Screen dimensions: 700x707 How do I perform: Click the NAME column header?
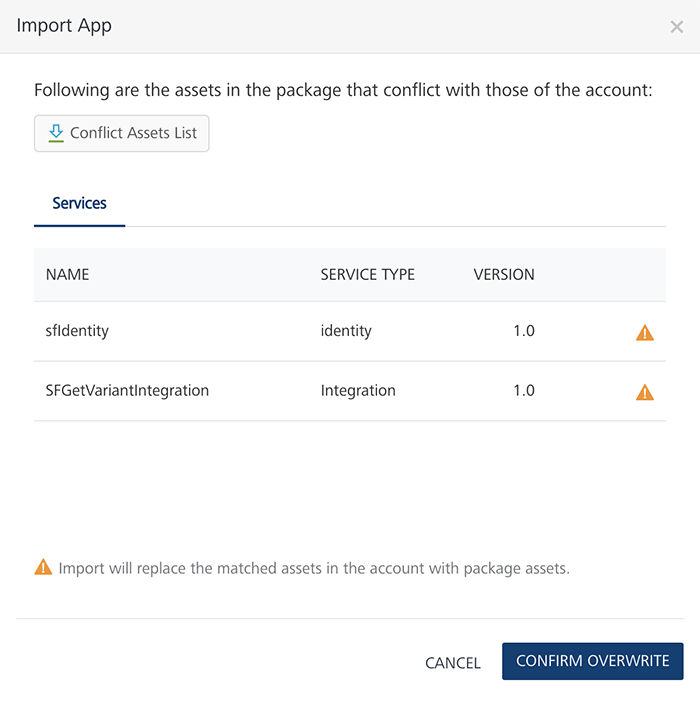tap(68, 274)
